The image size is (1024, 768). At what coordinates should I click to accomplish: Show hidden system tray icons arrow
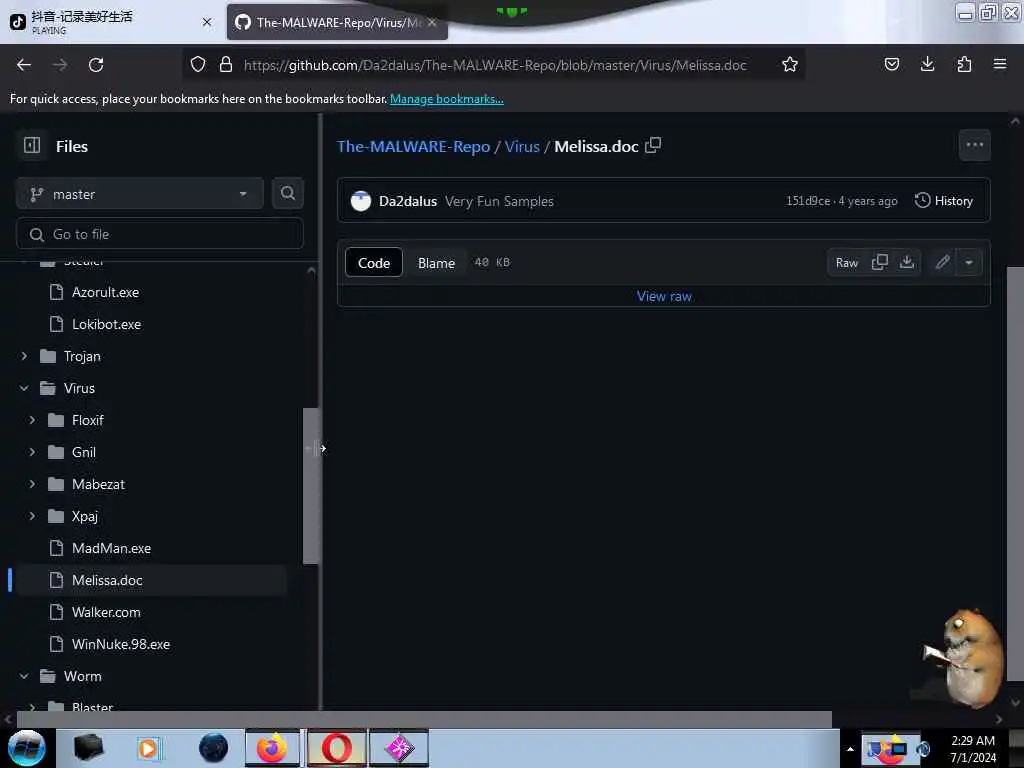[850, 749]
